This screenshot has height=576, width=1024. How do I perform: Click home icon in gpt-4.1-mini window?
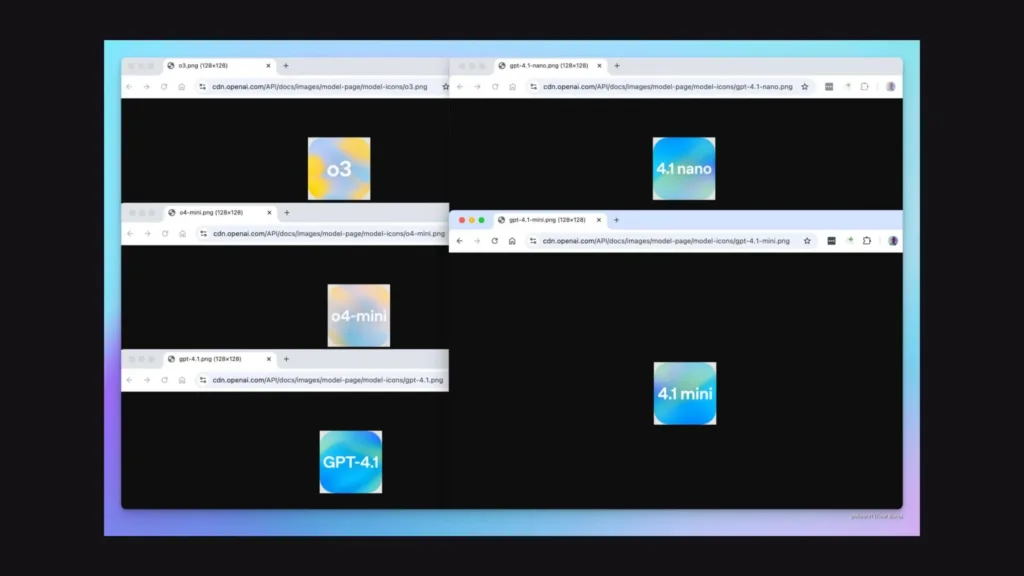tap(512, 241)
